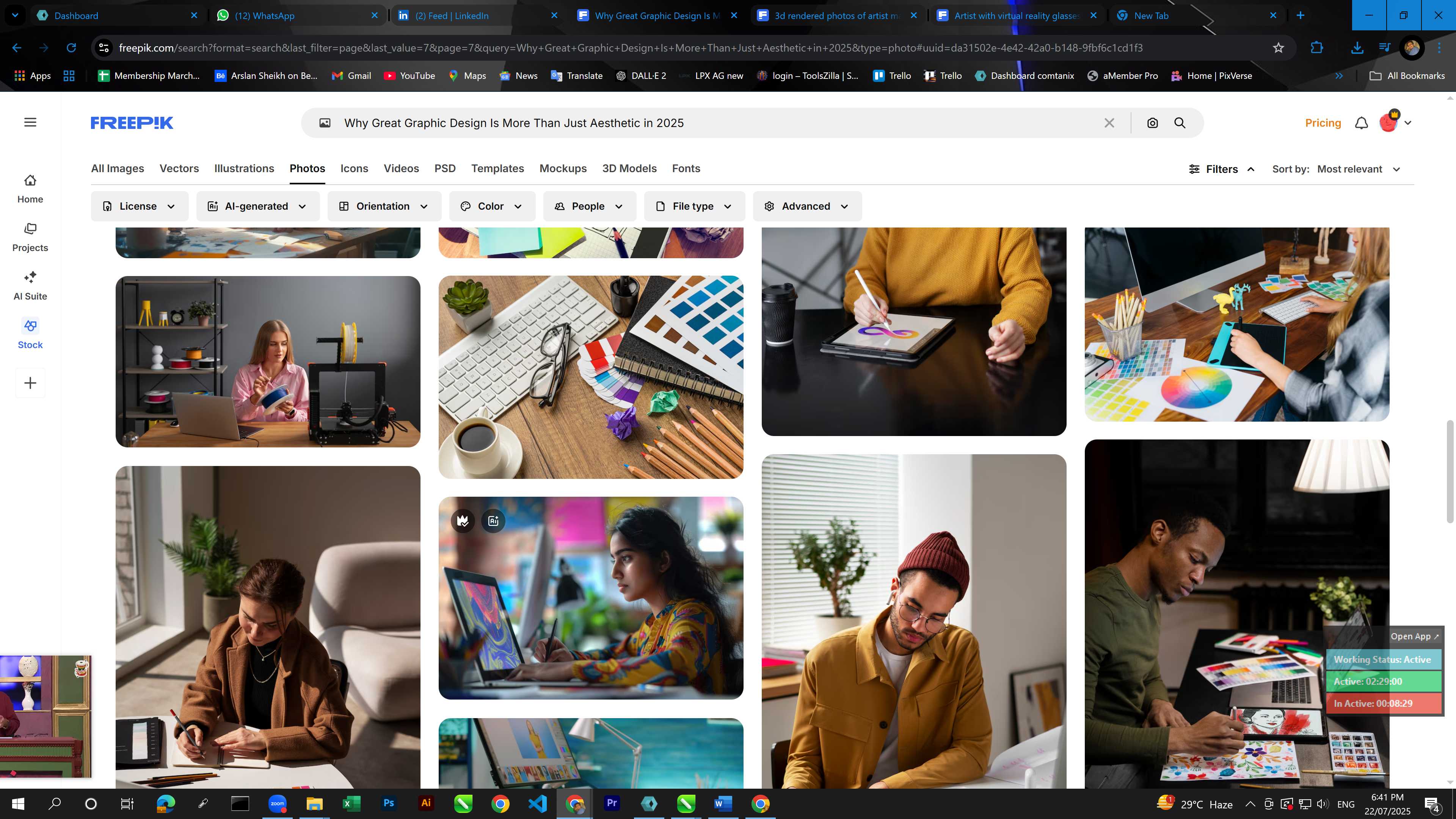Open man in red beanie photo
This screenshot has width=1456, height=819.
913,621
